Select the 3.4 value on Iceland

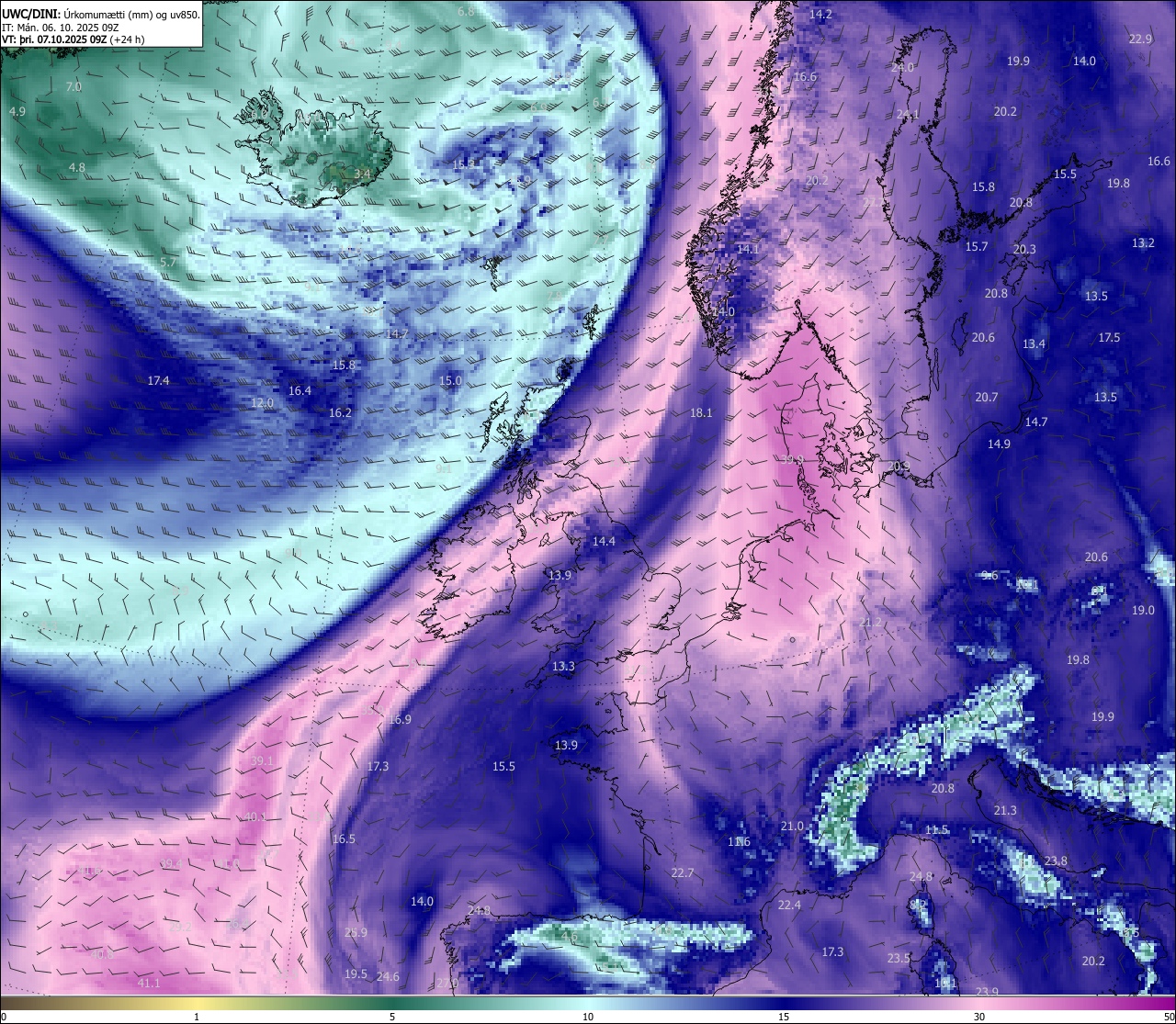click(x=363, y=174)
